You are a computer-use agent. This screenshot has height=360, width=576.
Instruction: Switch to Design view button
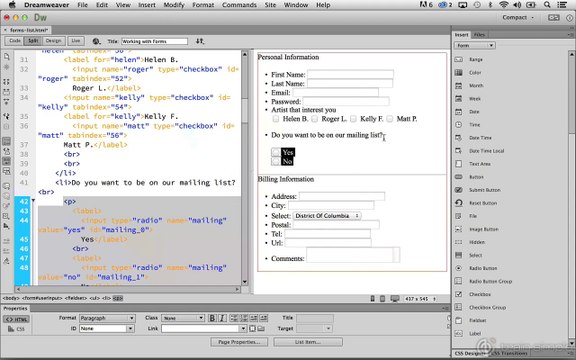[54, 41]
